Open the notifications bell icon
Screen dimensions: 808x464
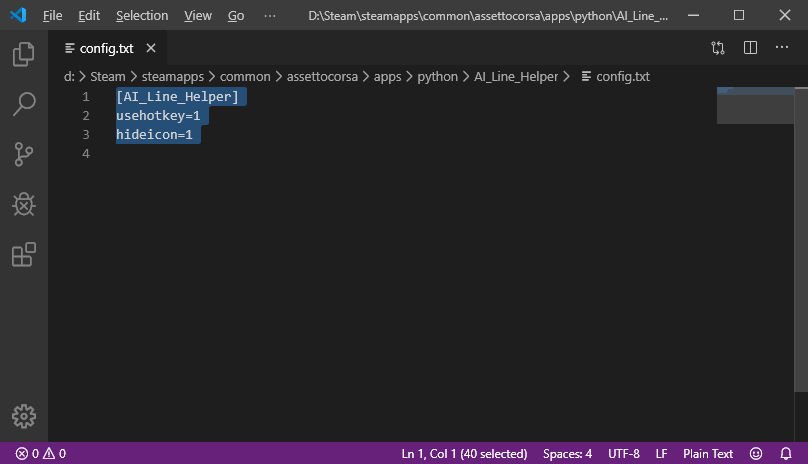(x=785, y=453)
